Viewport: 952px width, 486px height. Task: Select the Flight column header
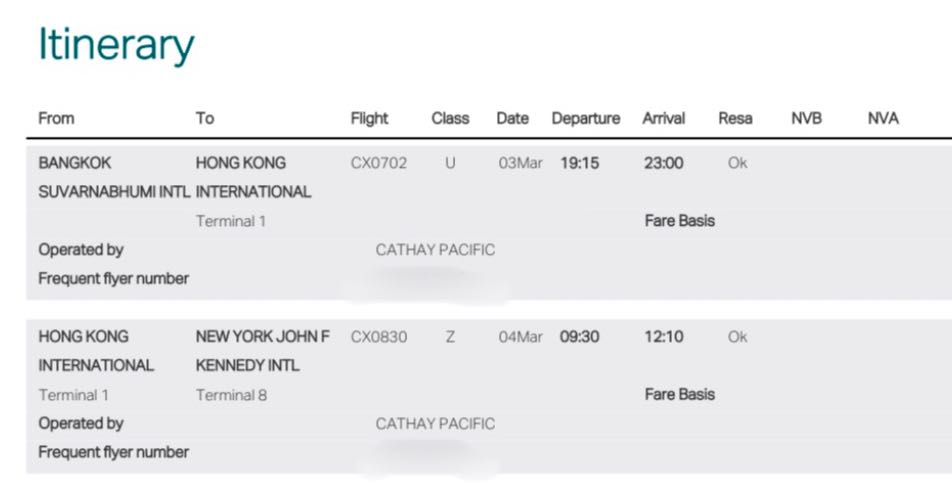(x=369, y=118)
